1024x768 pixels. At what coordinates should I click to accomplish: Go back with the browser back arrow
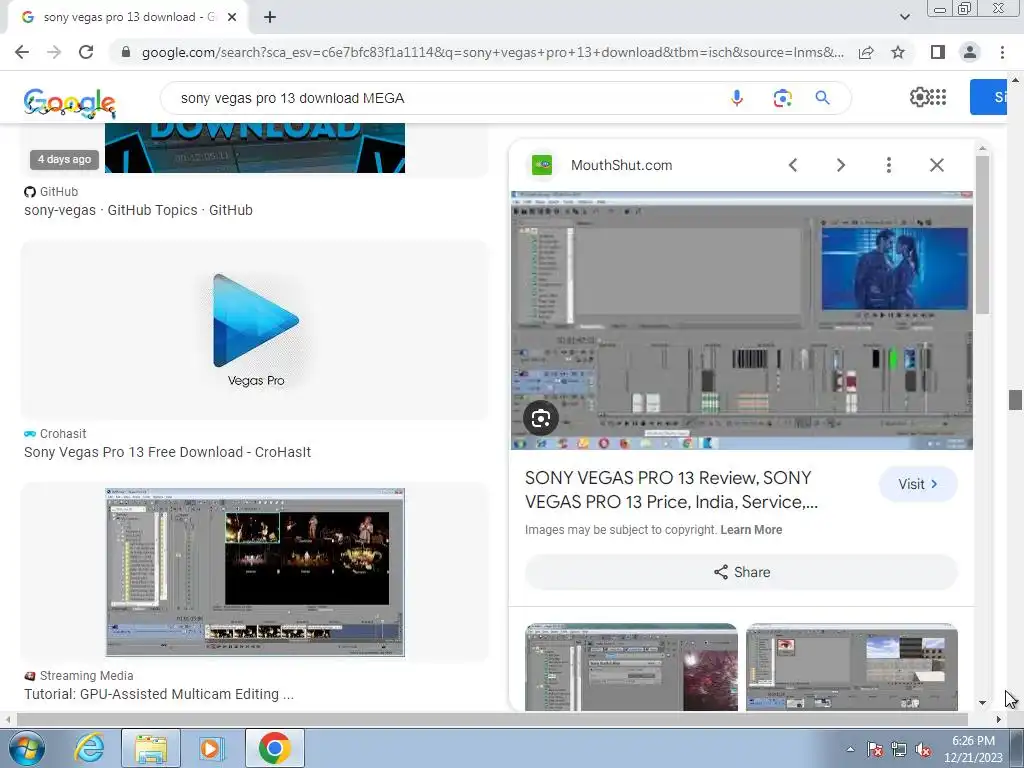point(22,52)
